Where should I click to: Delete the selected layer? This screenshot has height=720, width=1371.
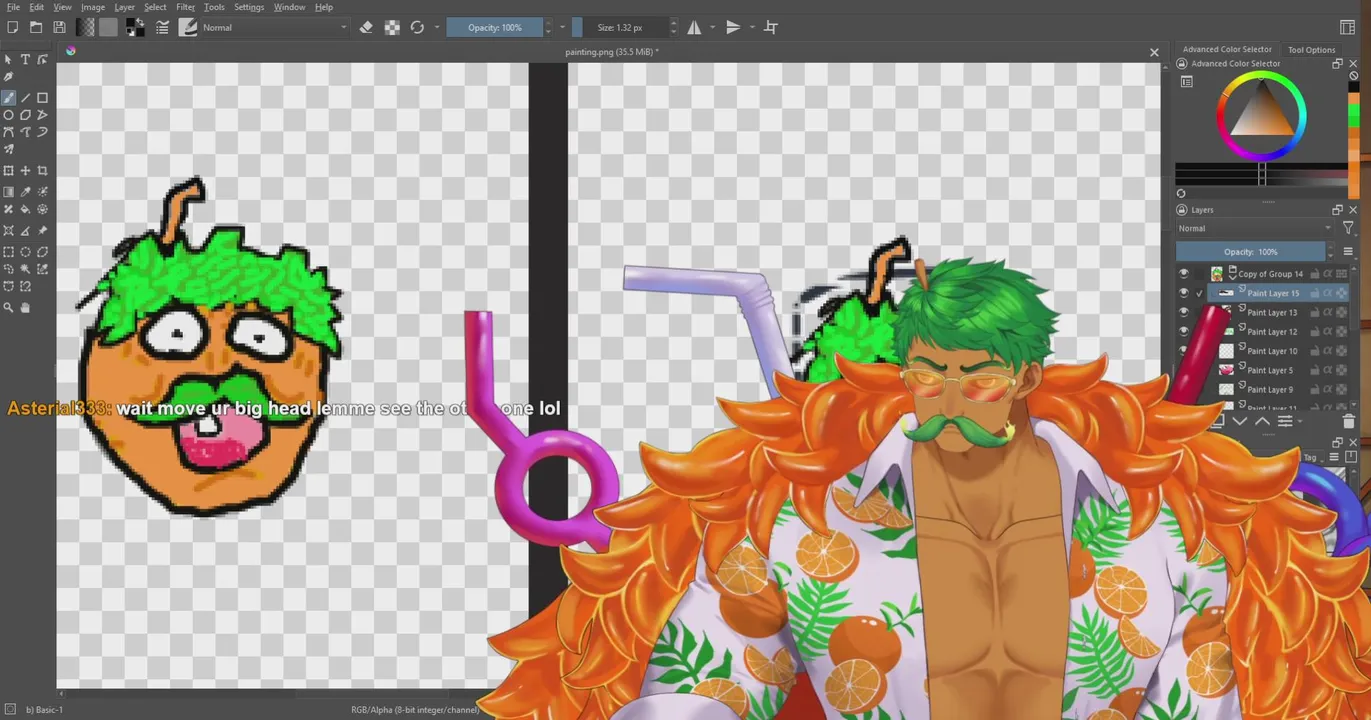tap(1348, 422)
